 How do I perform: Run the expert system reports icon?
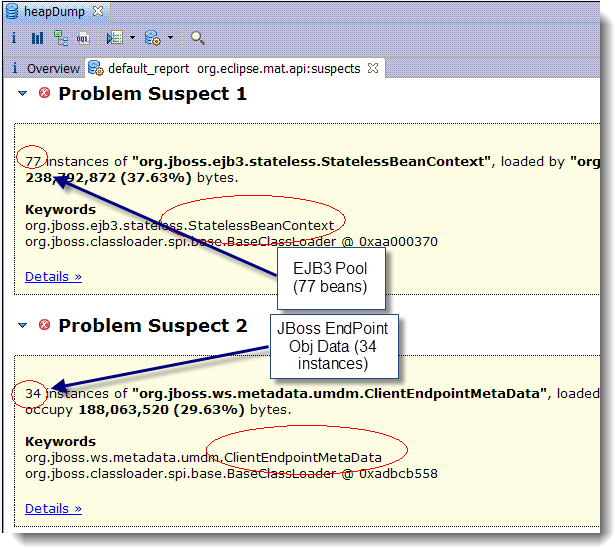pyautogui.click(x=152, y=38)
